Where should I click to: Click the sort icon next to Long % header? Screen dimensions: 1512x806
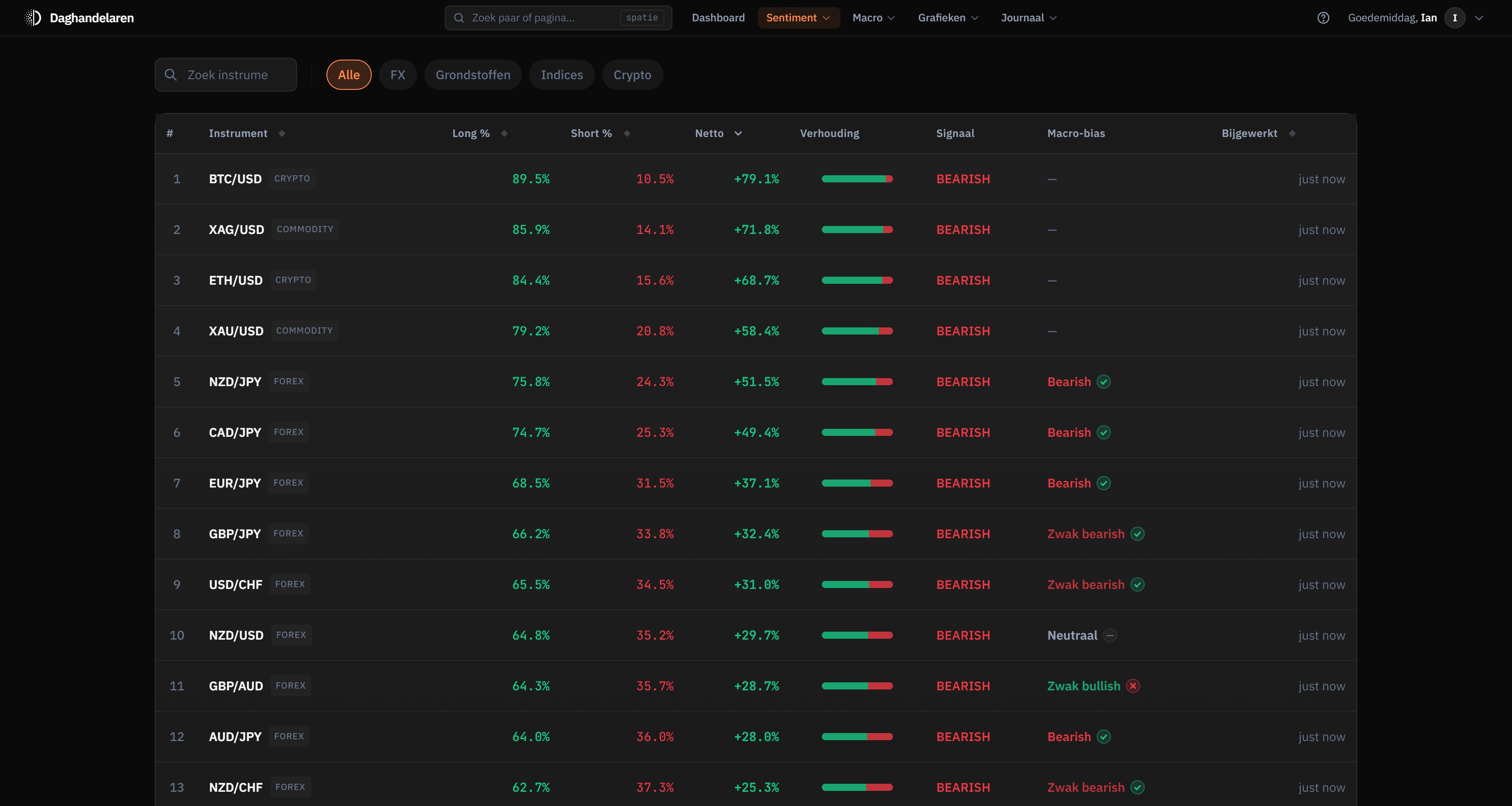(x=504, y=133)
